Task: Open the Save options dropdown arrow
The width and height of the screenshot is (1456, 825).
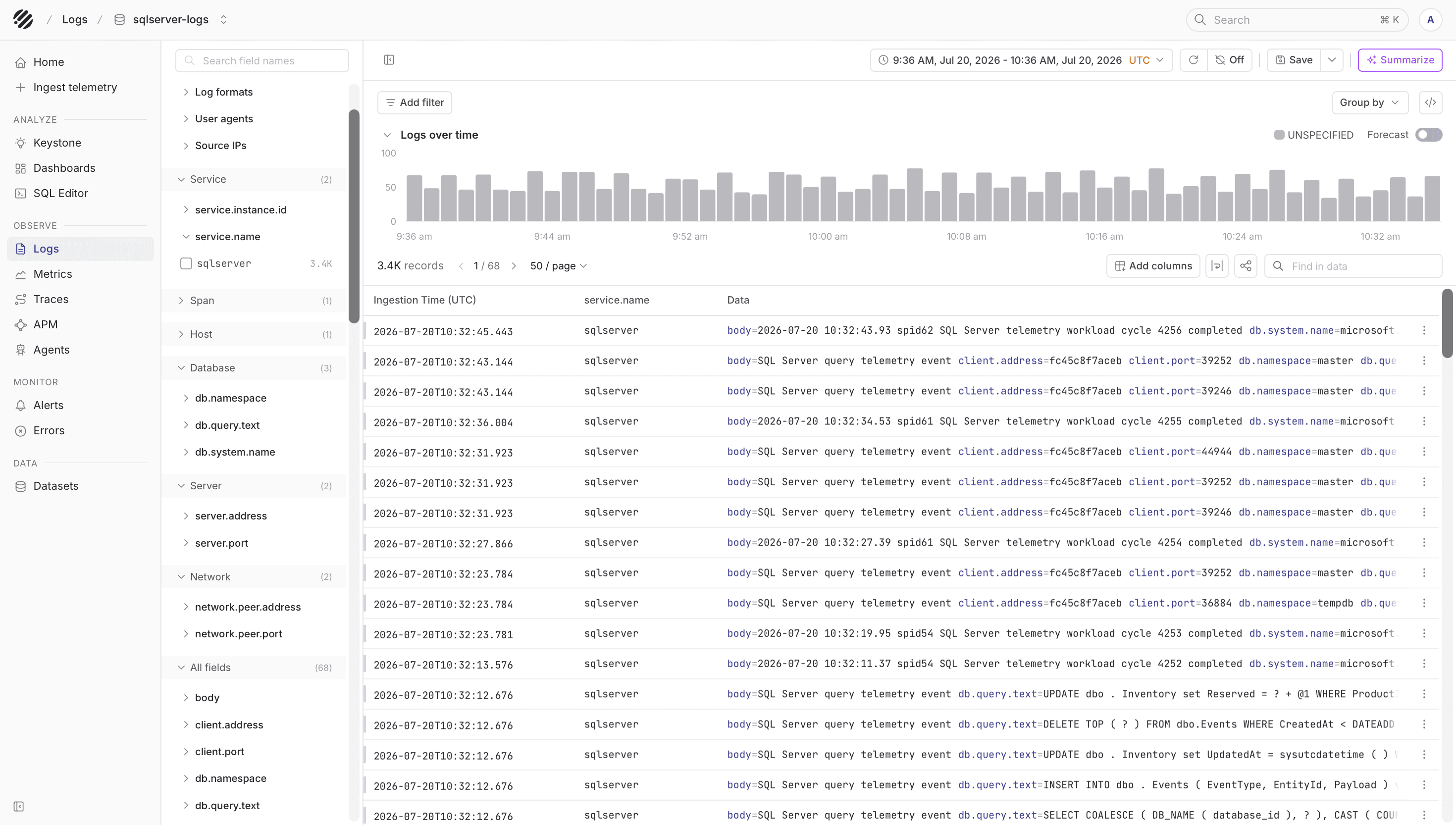Action: tap(1332, 60)
